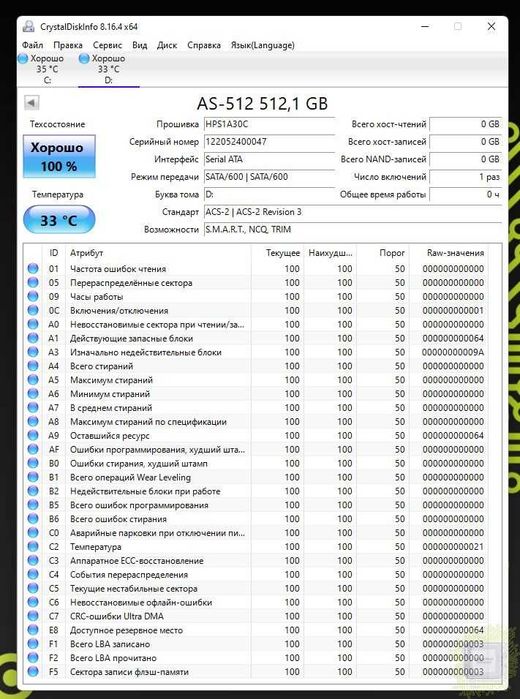Click the status orb for drive C:
The image size is (520, 699).
pyautogui.click(x=23, y=58)
